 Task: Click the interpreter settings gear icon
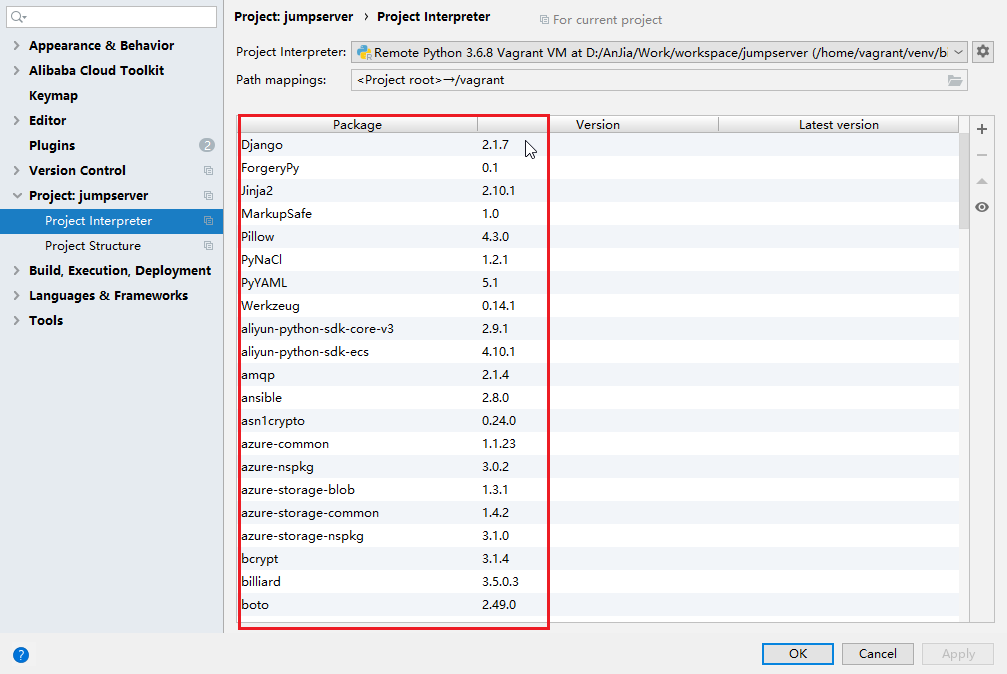click(x=983, y=51)
